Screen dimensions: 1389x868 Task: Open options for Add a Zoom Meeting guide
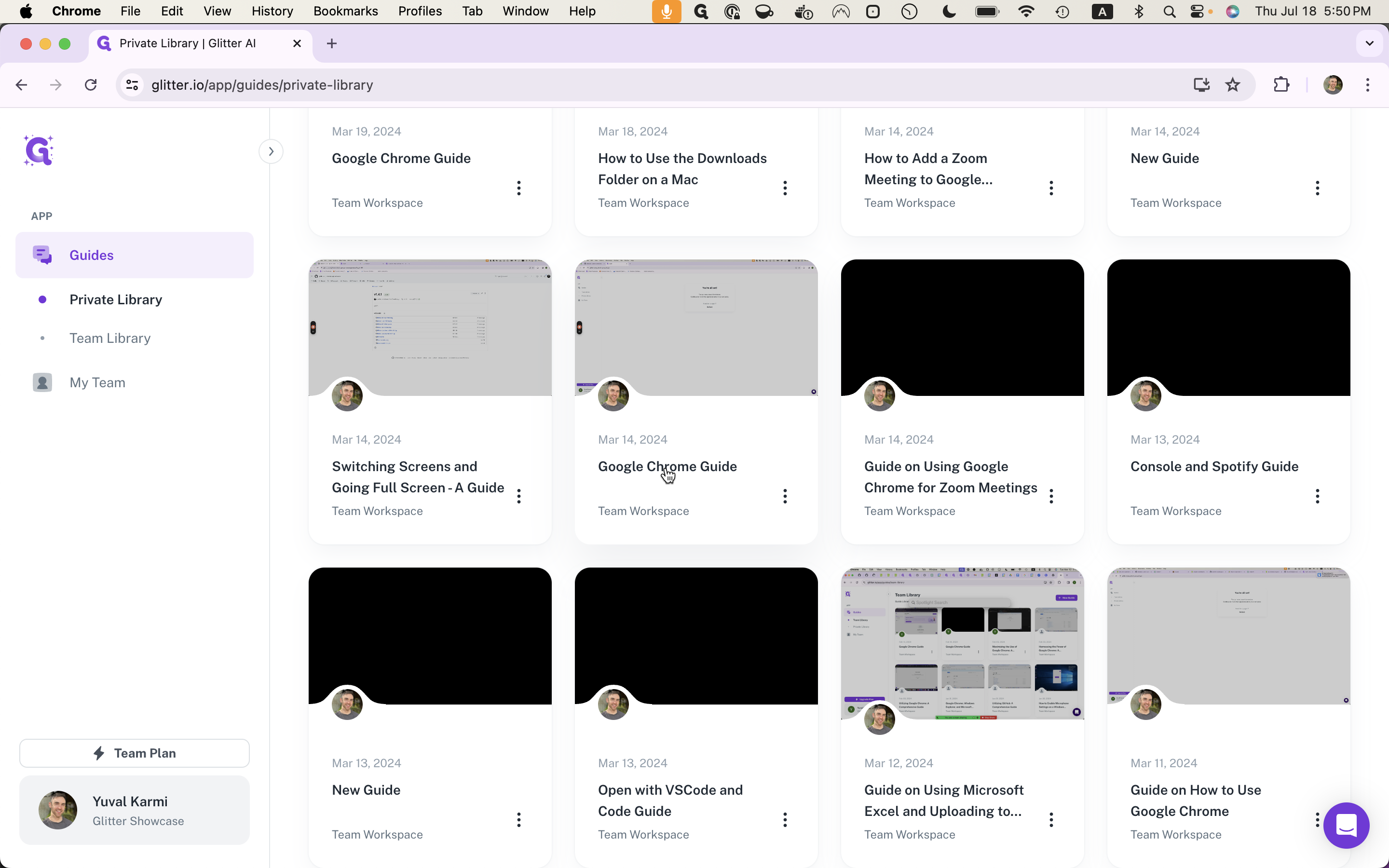1051,188
